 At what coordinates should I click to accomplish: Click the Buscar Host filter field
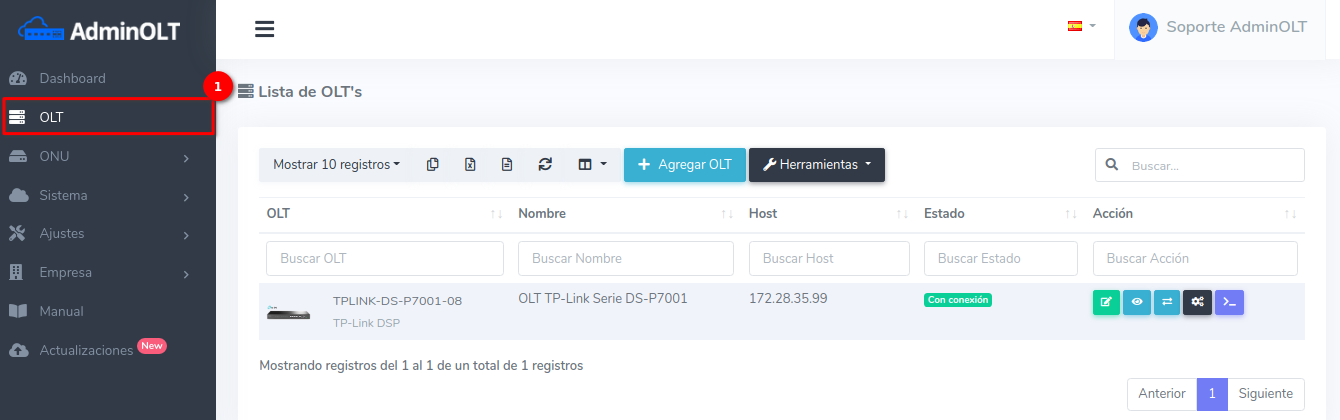click(x=829, y=258)
